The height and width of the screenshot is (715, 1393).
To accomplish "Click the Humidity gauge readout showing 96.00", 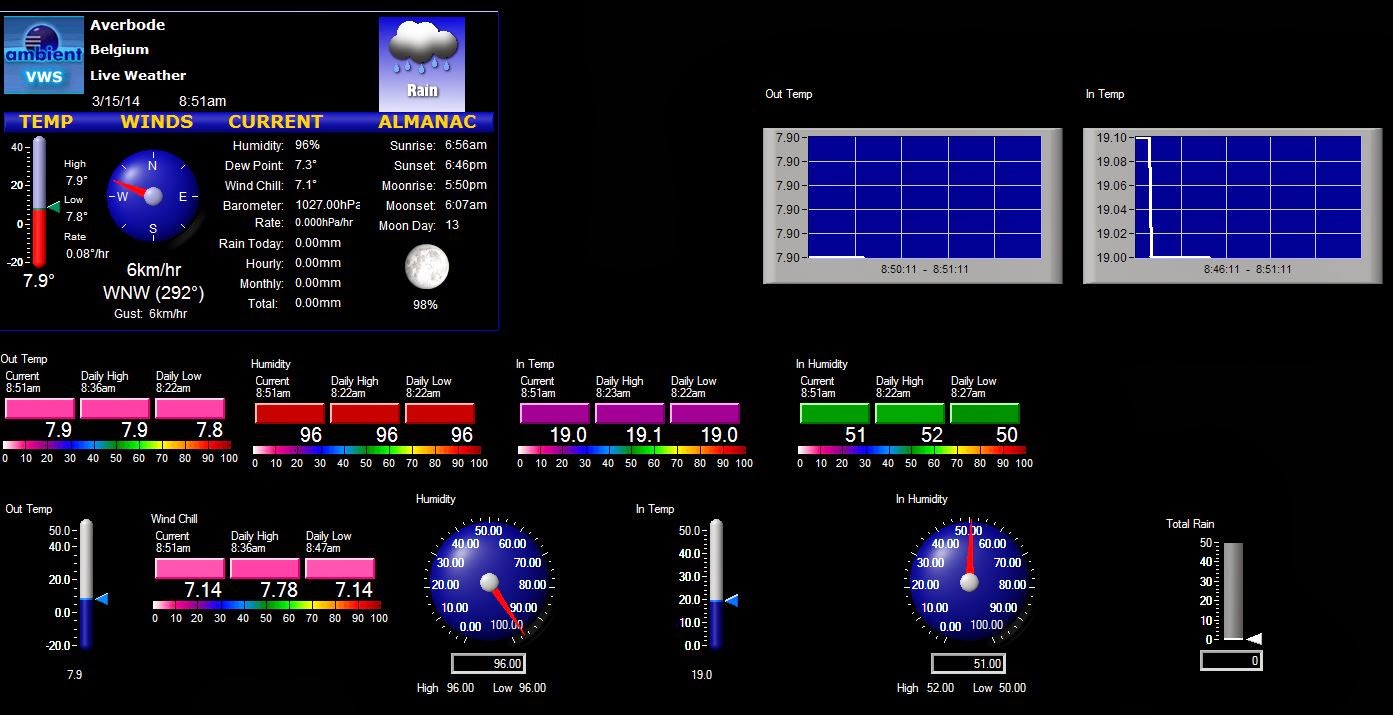I will (489, 663).
